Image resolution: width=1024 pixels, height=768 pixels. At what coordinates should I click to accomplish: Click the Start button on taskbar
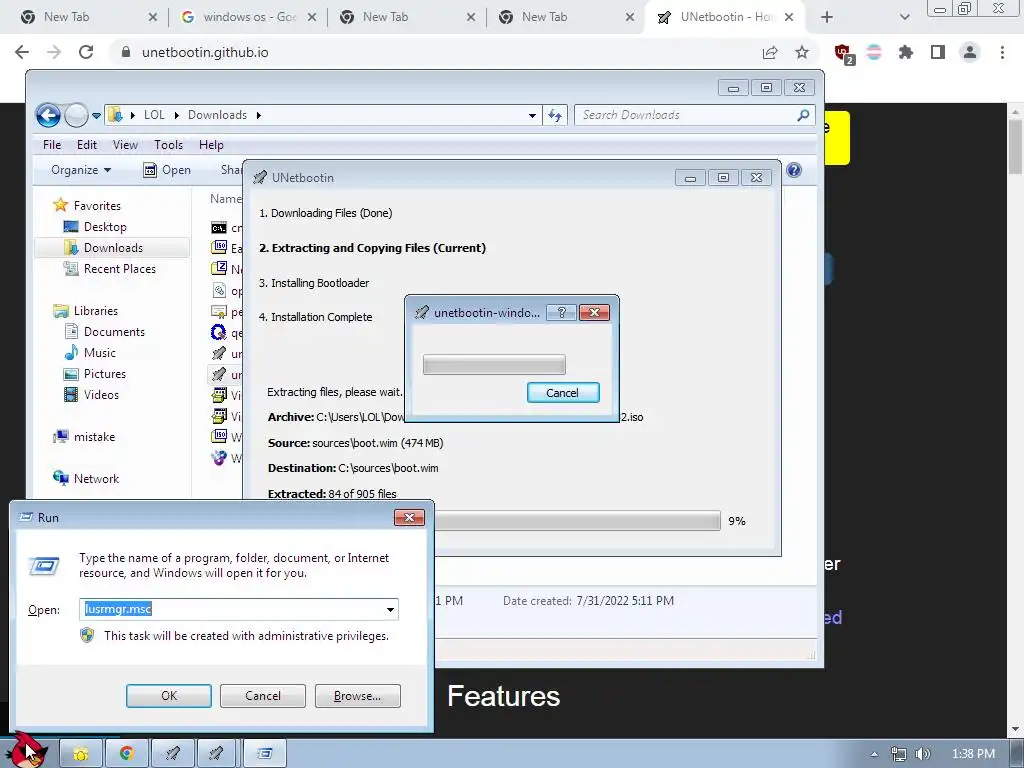point(27,751)
